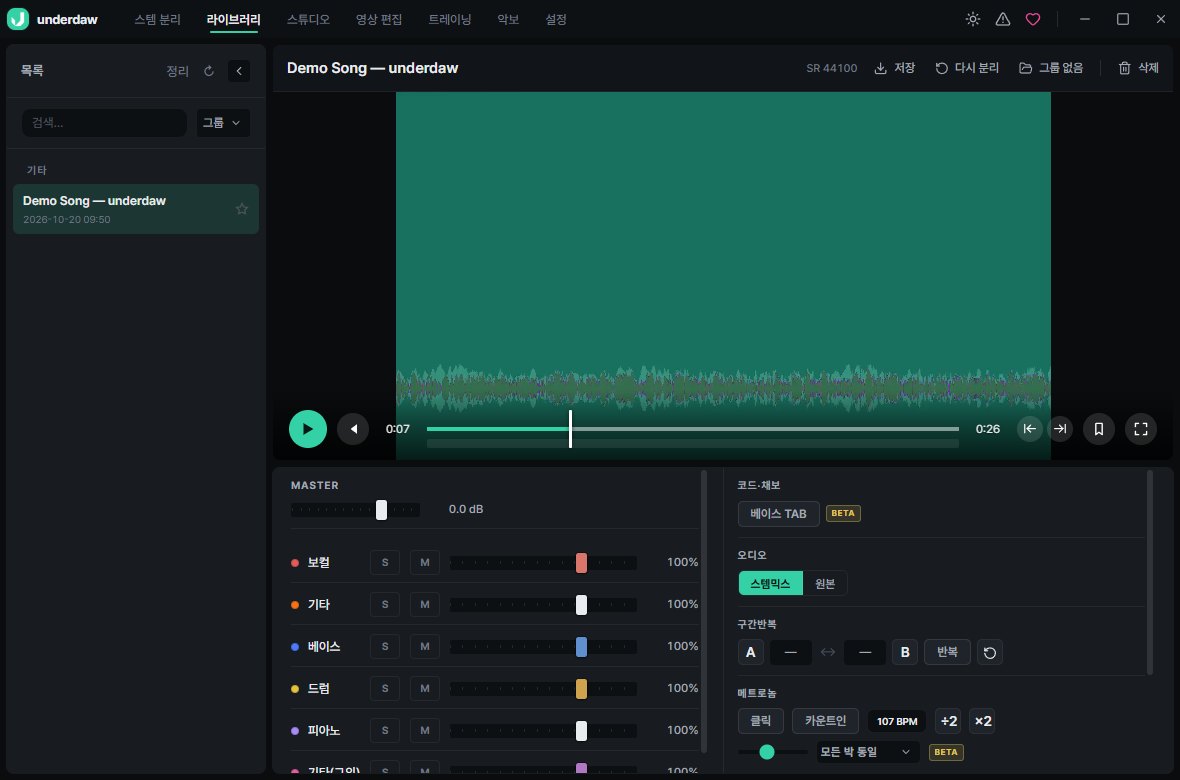Open the 스템 분리 tab

click(x=157, y=20)
